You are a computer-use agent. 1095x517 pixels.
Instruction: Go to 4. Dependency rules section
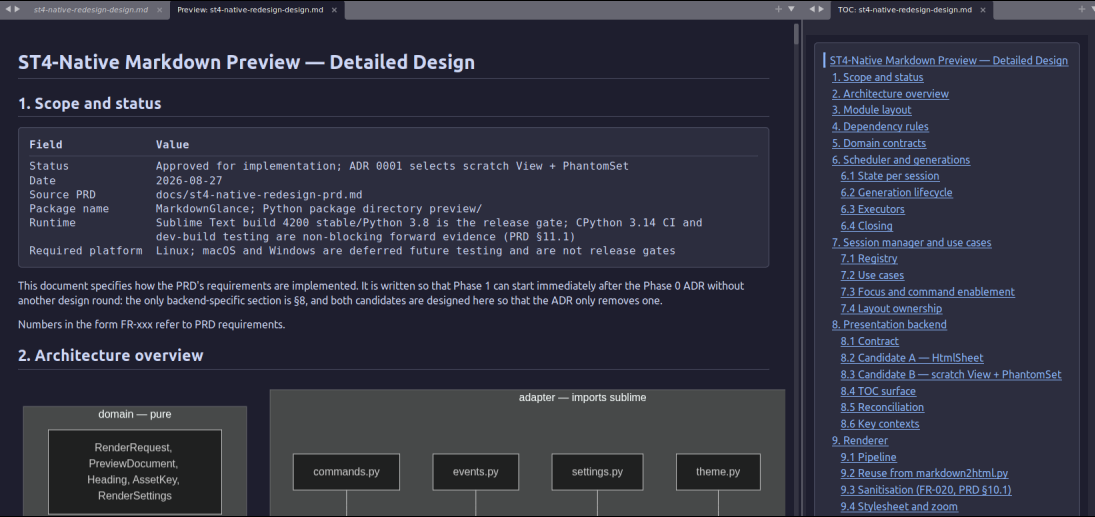pyautogui.click(x=880, y=127)
